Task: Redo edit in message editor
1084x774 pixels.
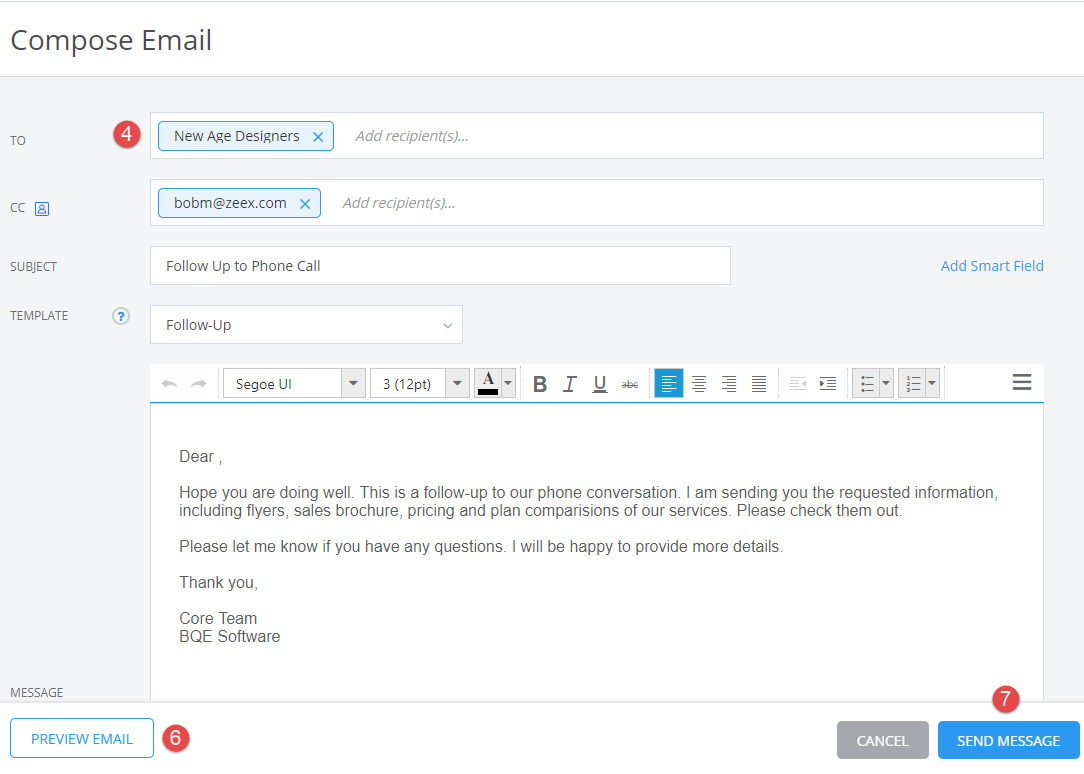Action: click(x=199, y=384)
